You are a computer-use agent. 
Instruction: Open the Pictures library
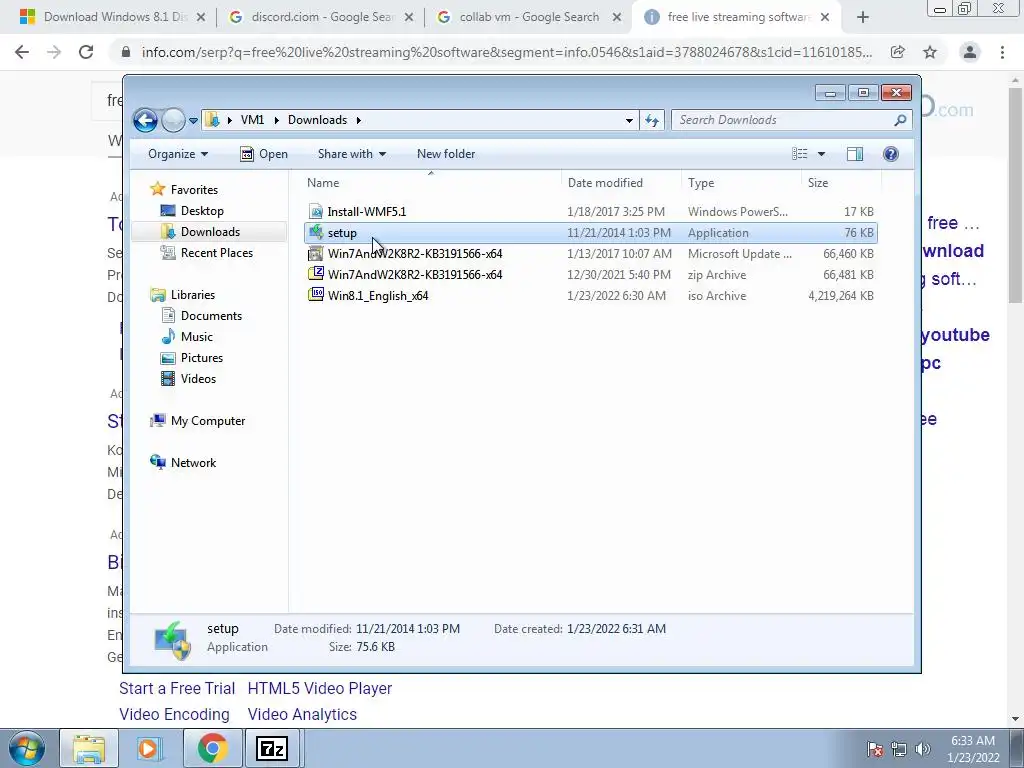pos(202,358)
